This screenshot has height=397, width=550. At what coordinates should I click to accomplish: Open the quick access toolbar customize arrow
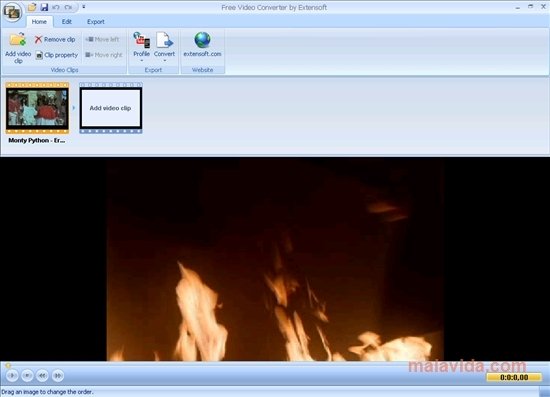click(x=83, y=7)
